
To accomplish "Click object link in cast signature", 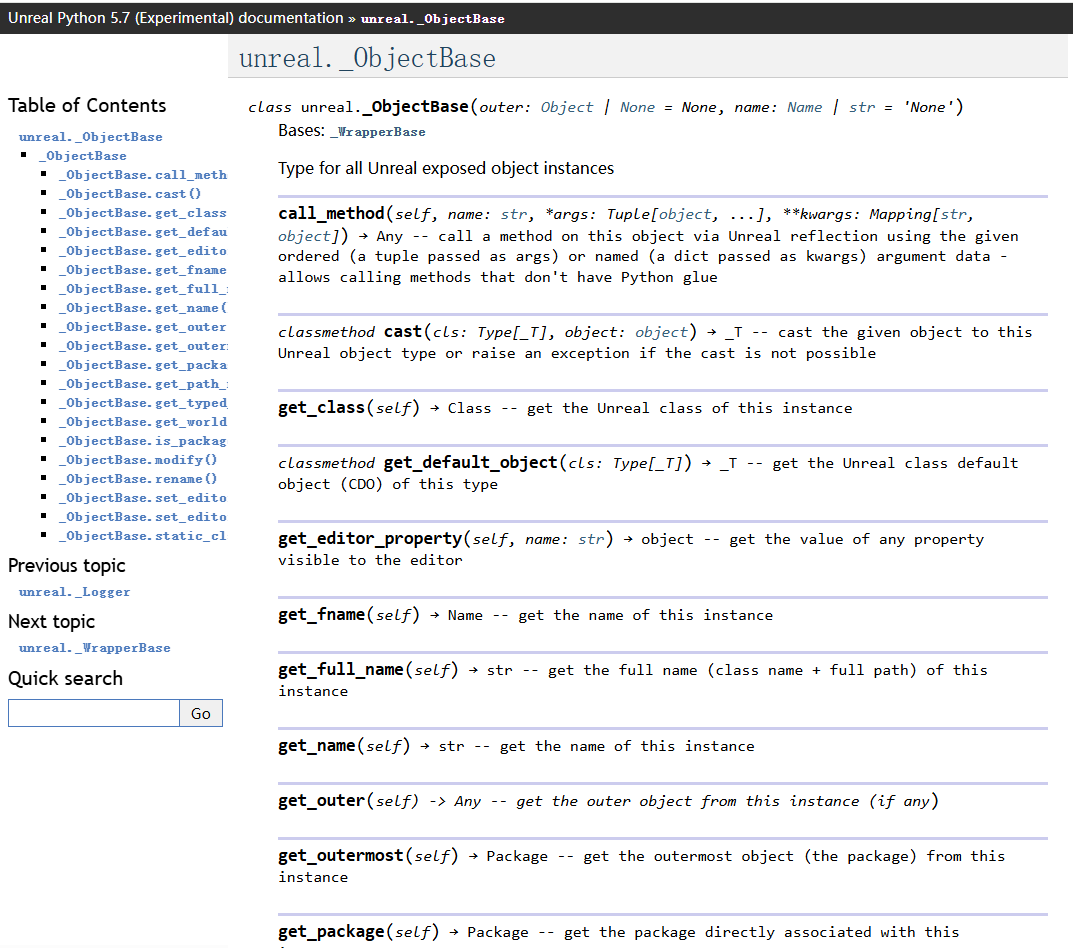I will (x=661, y=333).
